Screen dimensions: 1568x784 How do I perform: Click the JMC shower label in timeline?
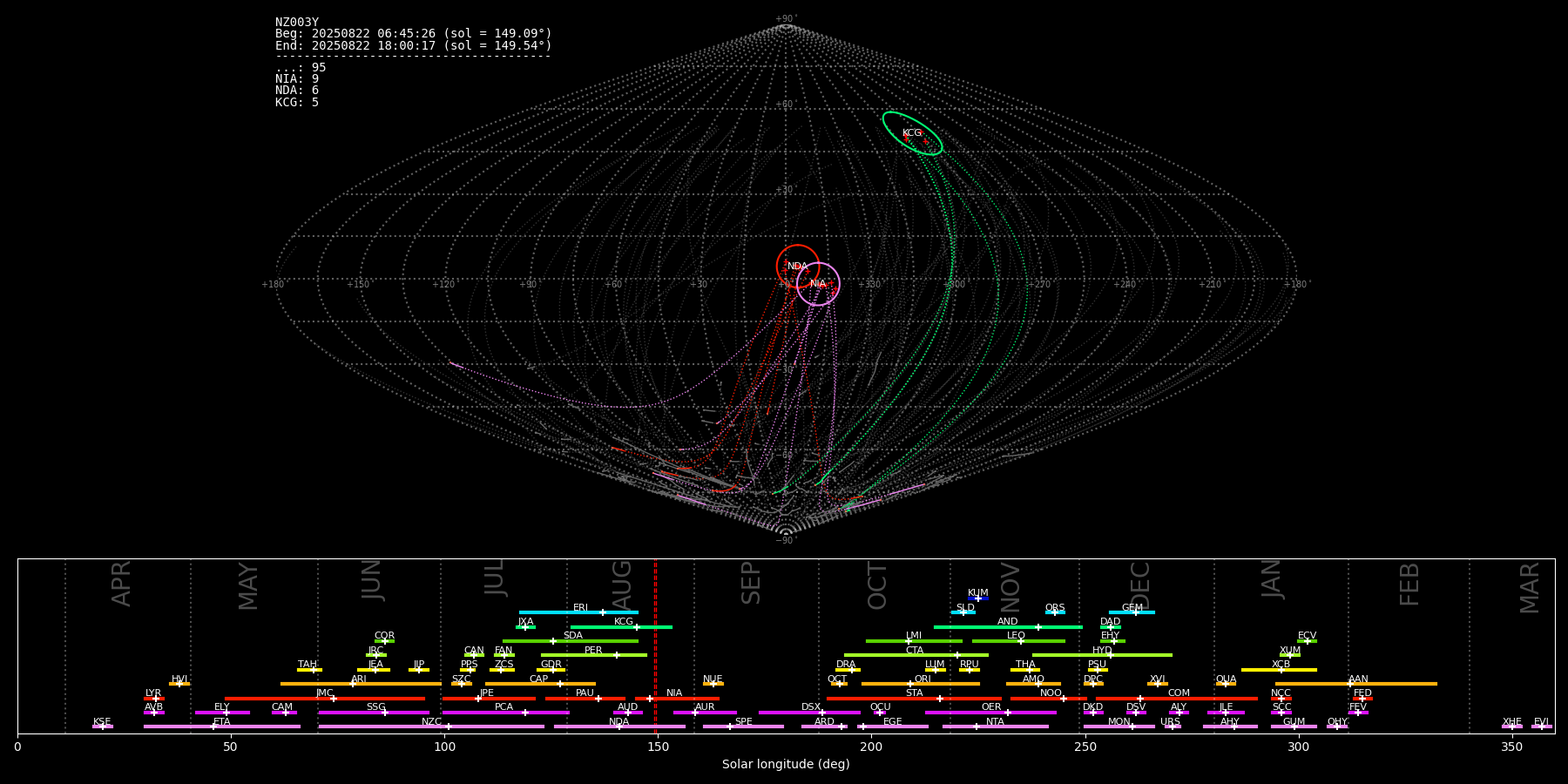pos(325,693)
